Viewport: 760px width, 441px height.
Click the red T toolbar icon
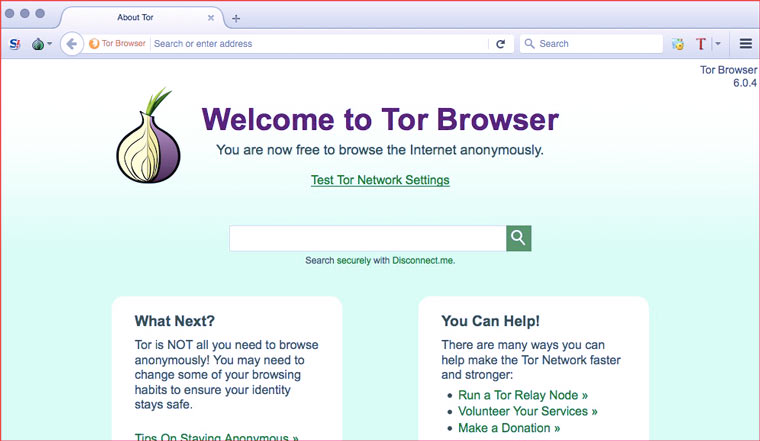(x=701, y=44)
